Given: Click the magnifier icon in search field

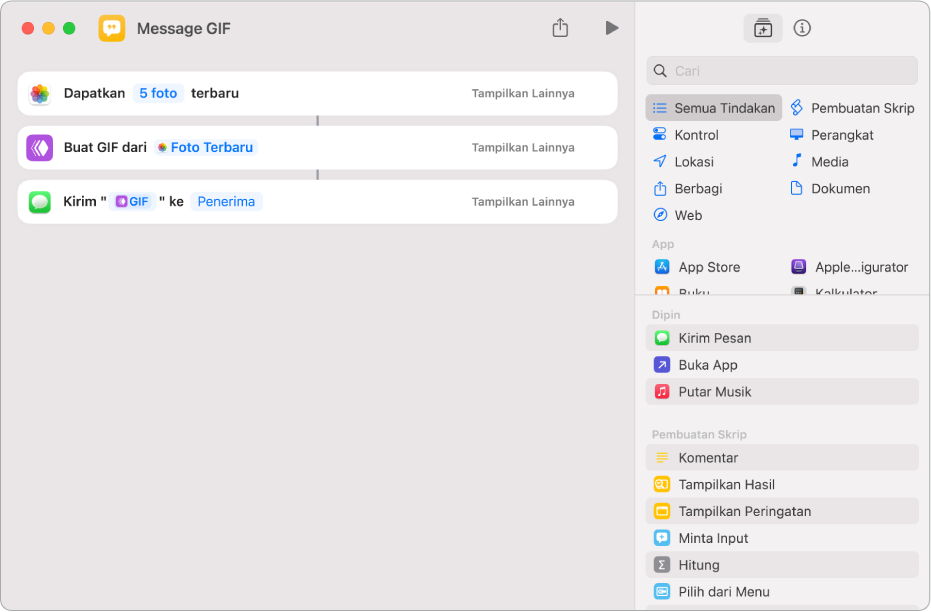Looking at the screenshot, I should (x=660, y=71).
